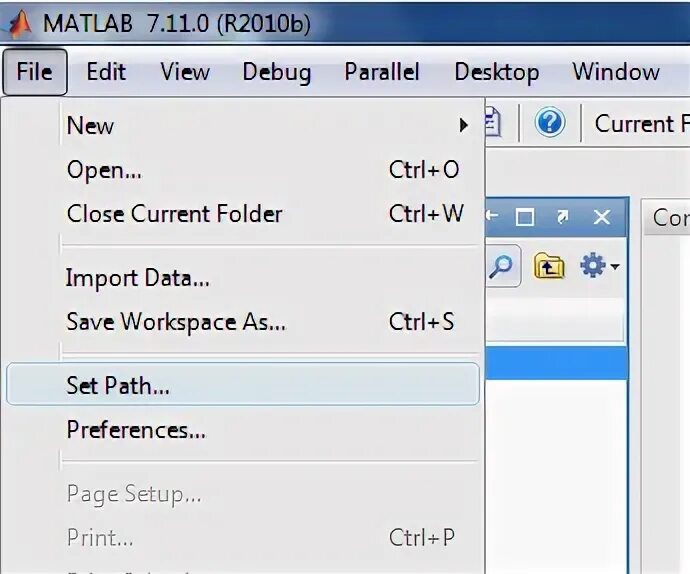Select the highlighted blue row in folder list

[x=556, y=363]
